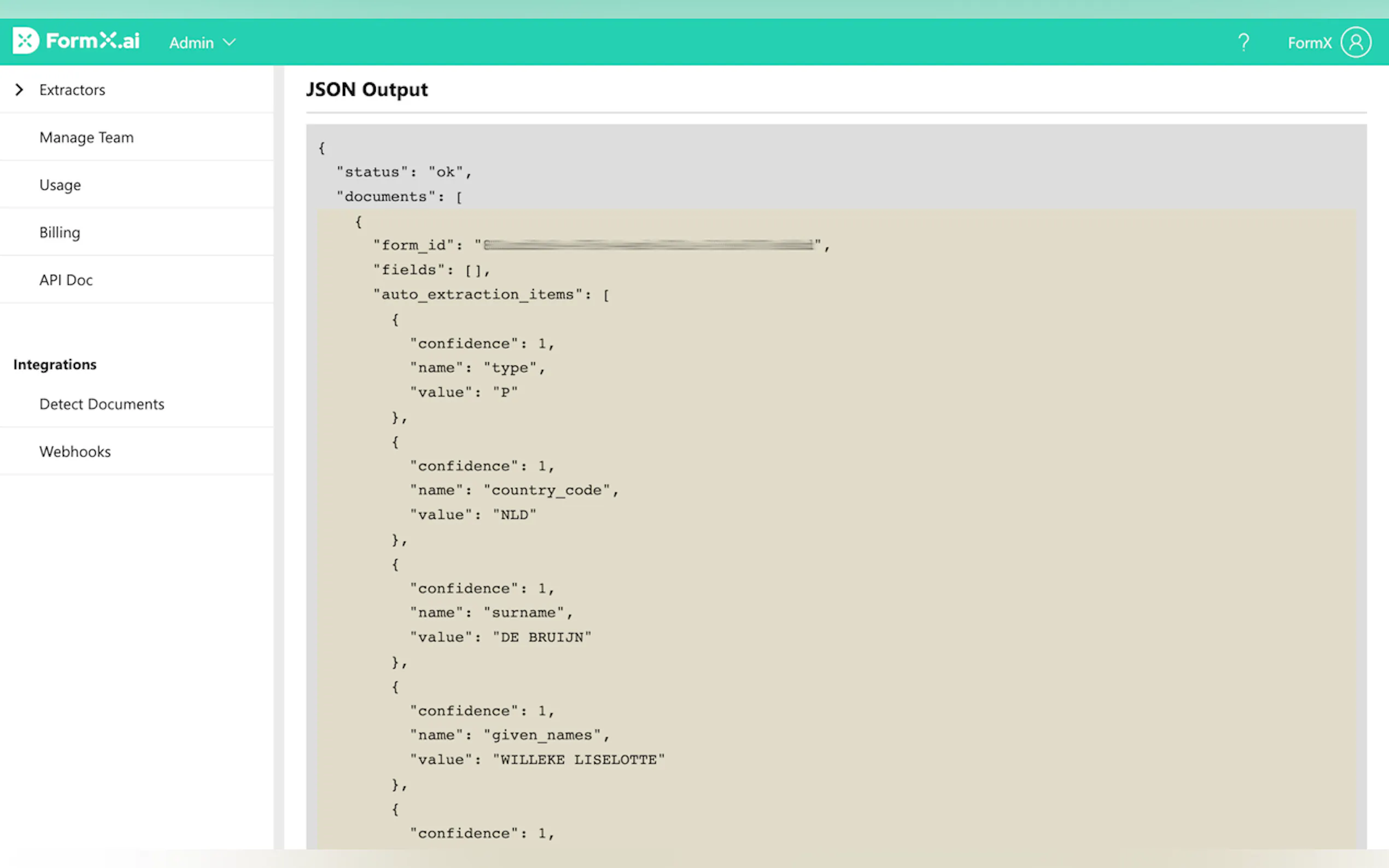1389x868 pixels.
Task: Click the "NLD" country code value
Action: (x=515, y=515)
